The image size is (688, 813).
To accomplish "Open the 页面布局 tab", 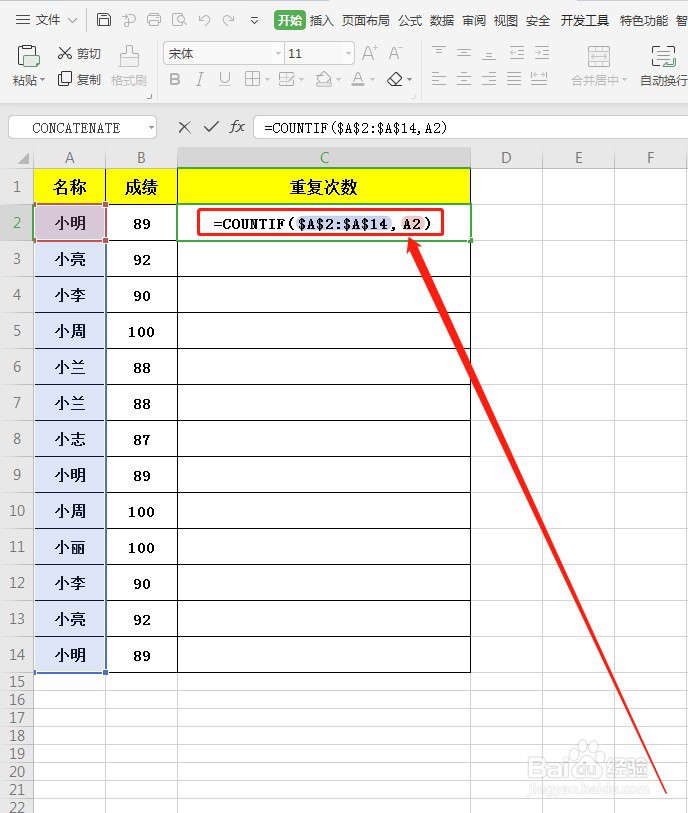I will click(x=366, y=20).
